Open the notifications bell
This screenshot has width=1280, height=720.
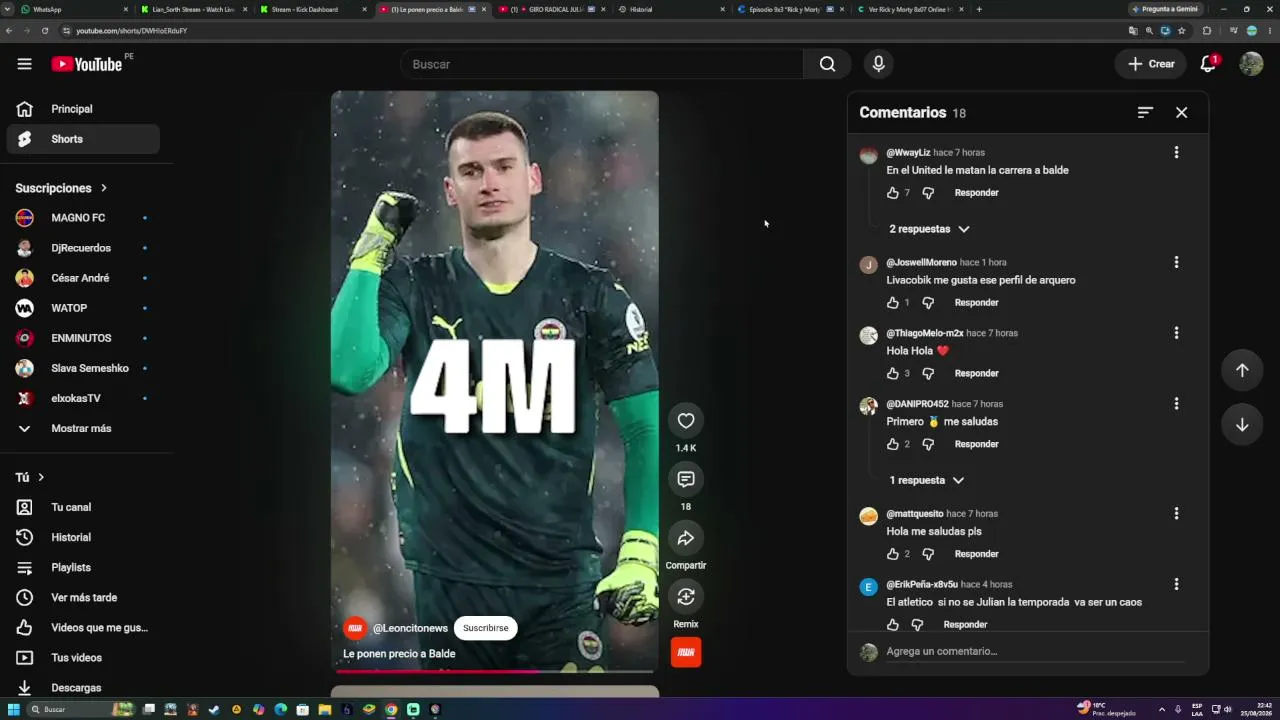(1208, 63)
